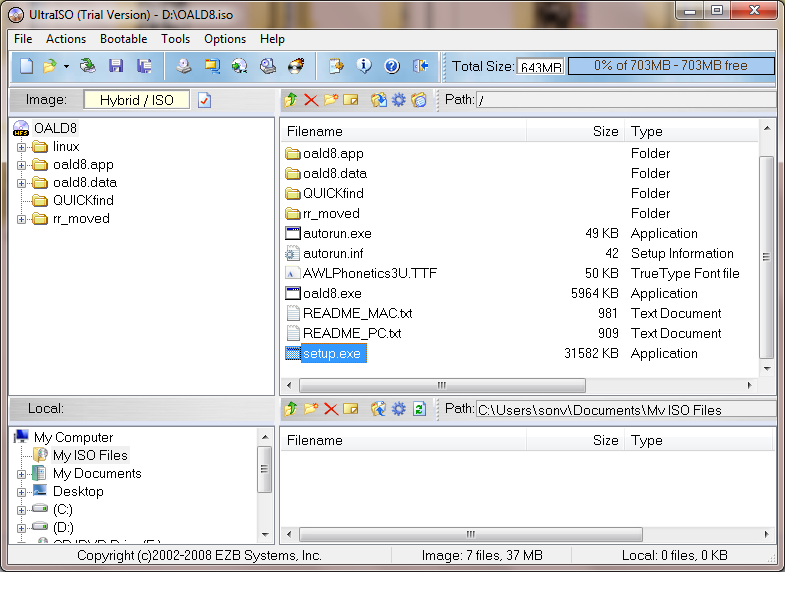Click the file details icon after image gear
Screen dimensions: 785x596
419,100
